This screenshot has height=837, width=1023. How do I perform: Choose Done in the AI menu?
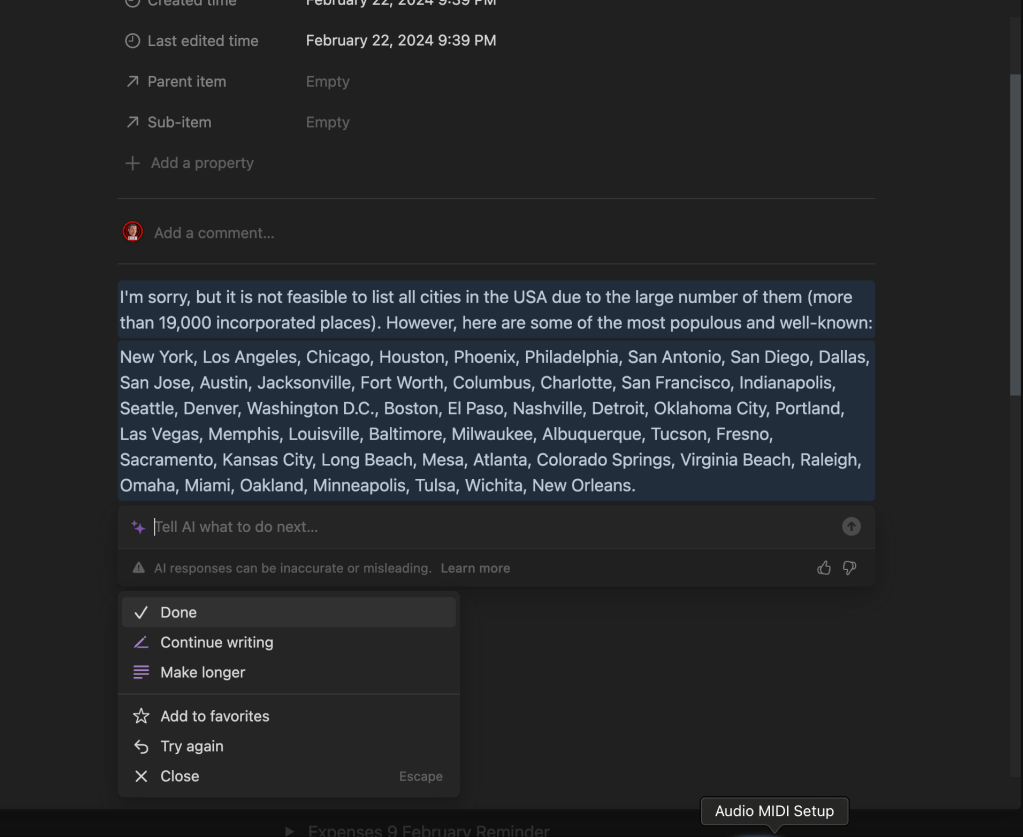[x=288, y=613]
